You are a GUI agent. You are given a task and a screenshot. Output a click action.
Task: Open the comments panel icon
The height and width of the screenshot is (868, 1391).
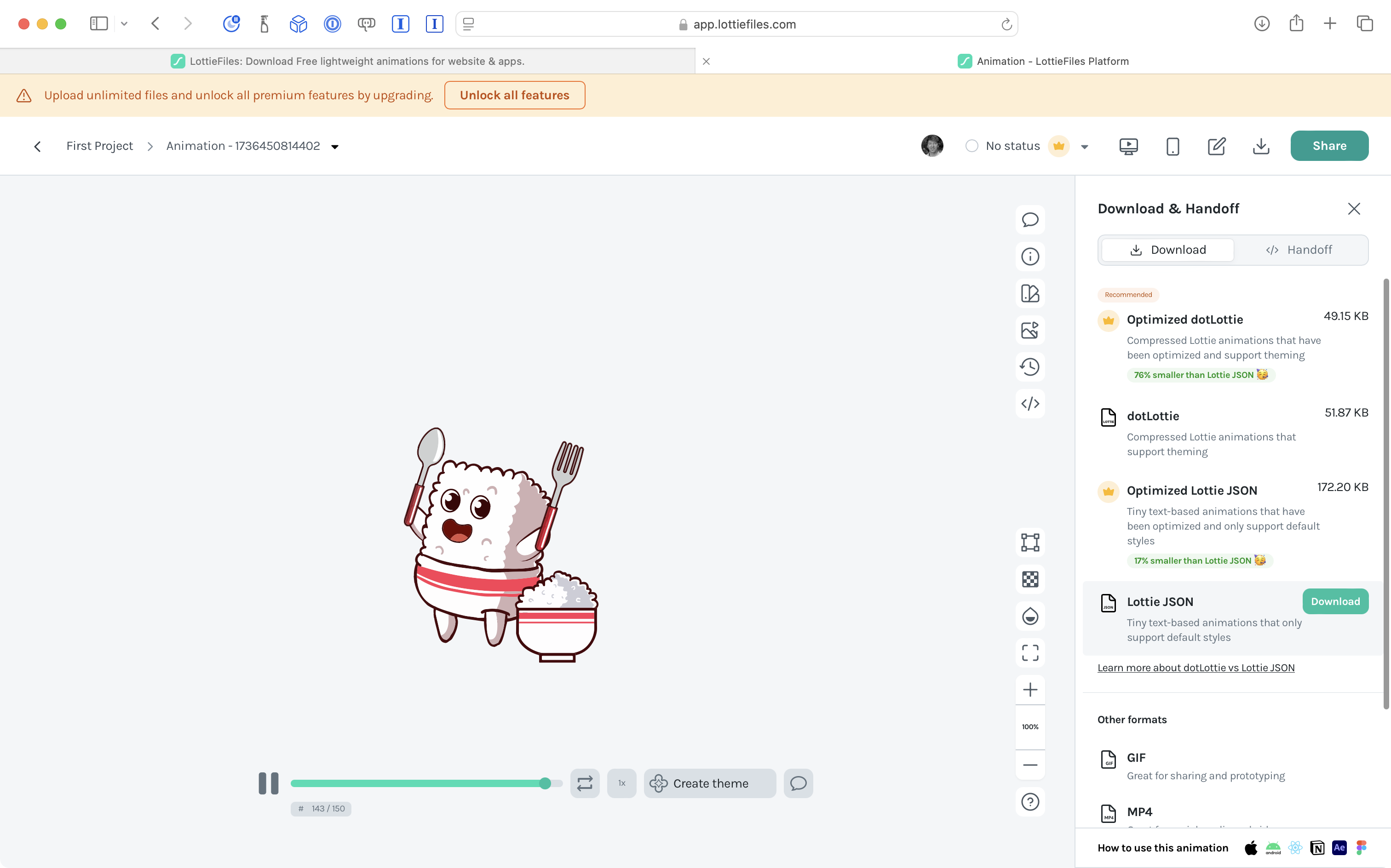pyautogui.click(x=1030, y=220)
